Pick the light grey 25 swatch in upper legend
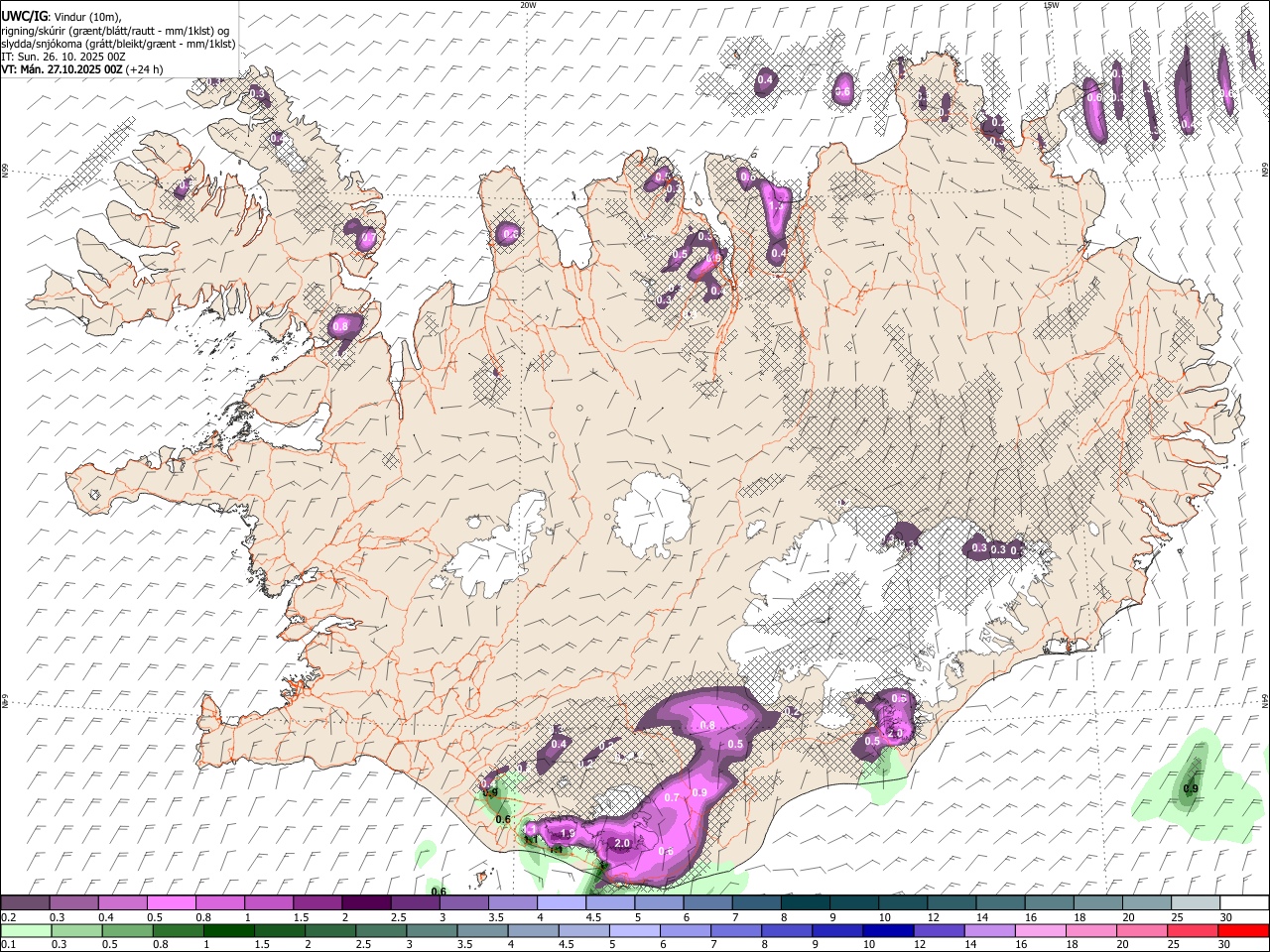The height and width of the screenshot is (952, 1270). click(x=1197, y=903)
